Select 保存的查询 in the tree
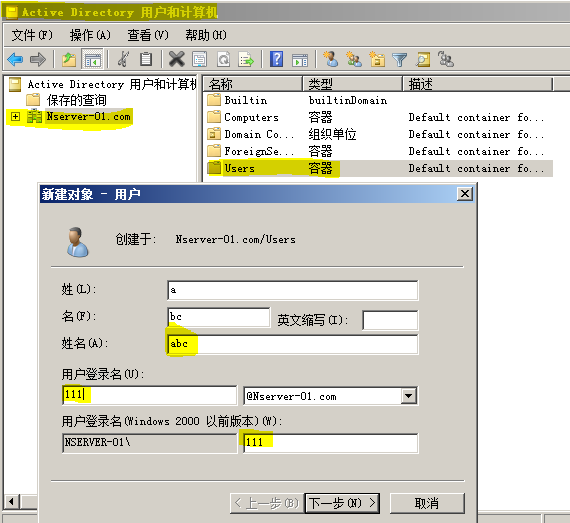 pos(76,100)
